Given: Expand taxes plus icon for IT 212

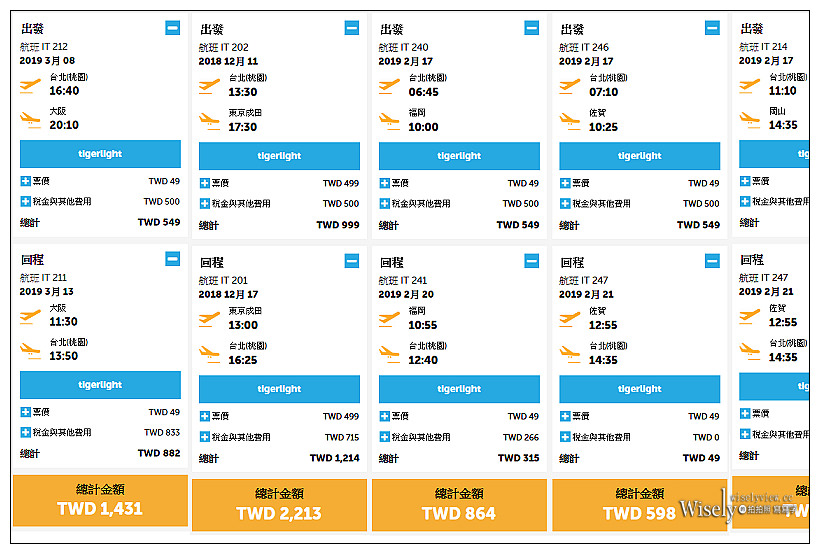Looking at the screenshot, I should point(26,201).
